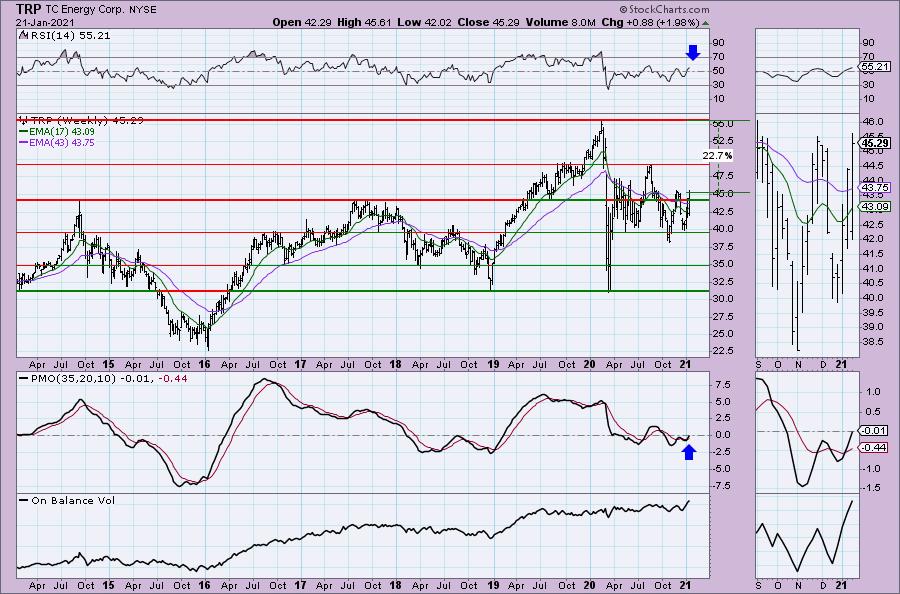The image size is (900, 594).
Task: Click the On Balance Vol panel label
Action: (67, 500)
